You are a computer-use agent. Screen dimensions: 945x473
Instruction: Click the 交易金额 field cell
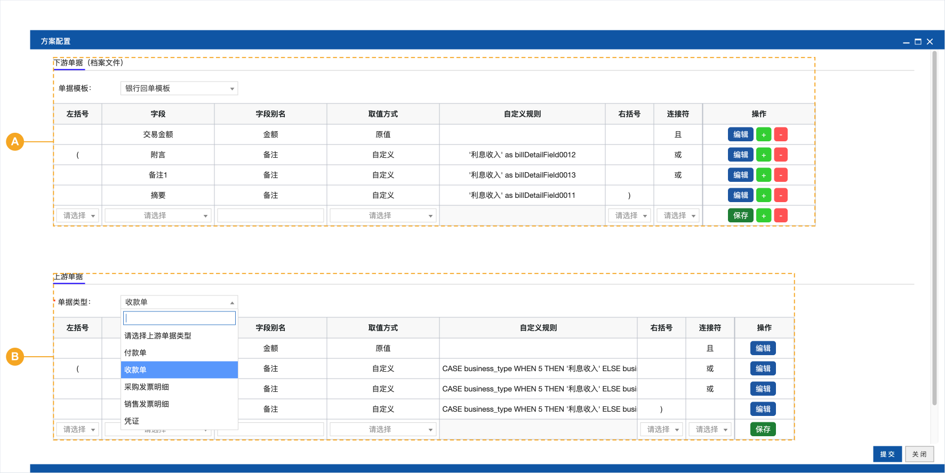(x=158, y=134)
